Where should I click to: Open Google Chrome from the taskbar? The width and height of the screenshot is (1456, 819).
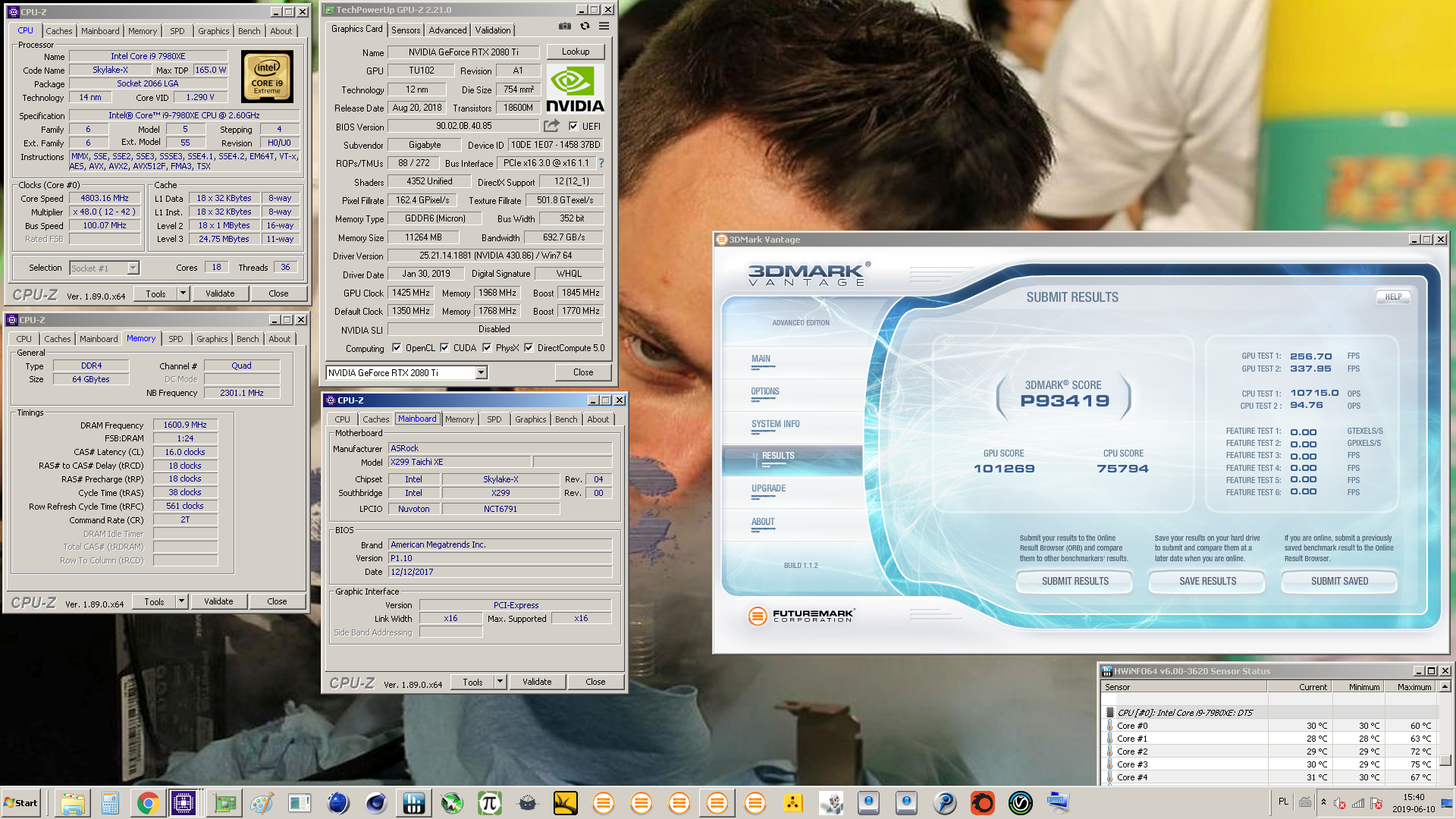[148, 803]
